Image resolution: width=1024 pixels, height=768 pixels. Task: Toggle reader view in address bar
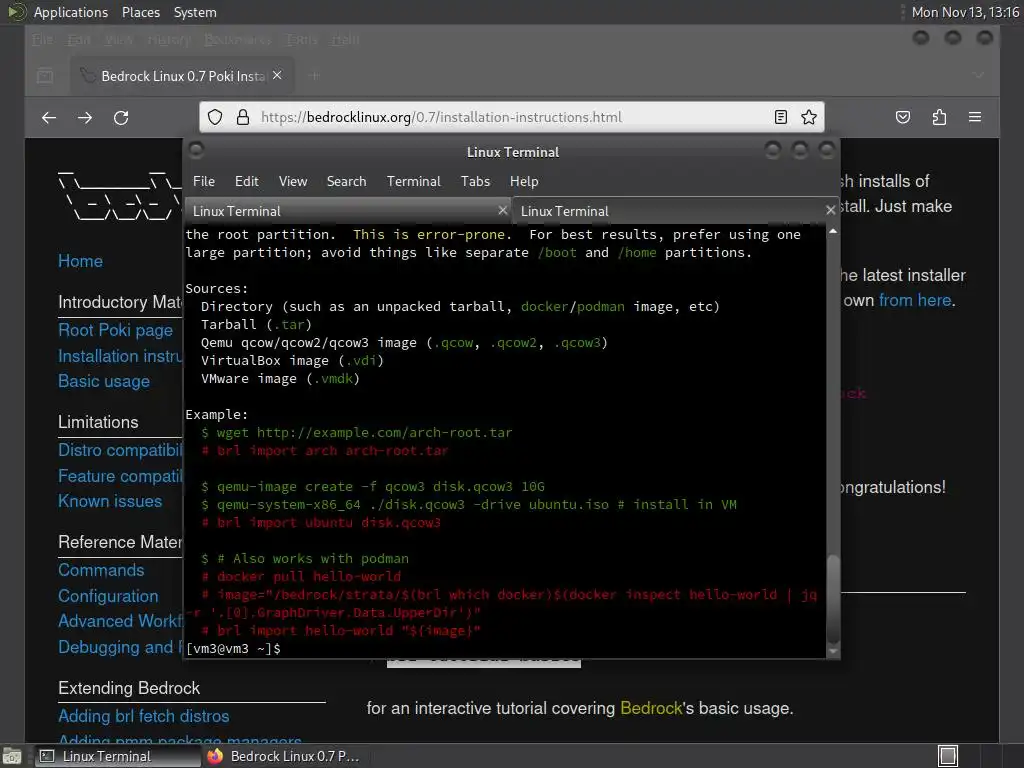[x=780, y=118]
